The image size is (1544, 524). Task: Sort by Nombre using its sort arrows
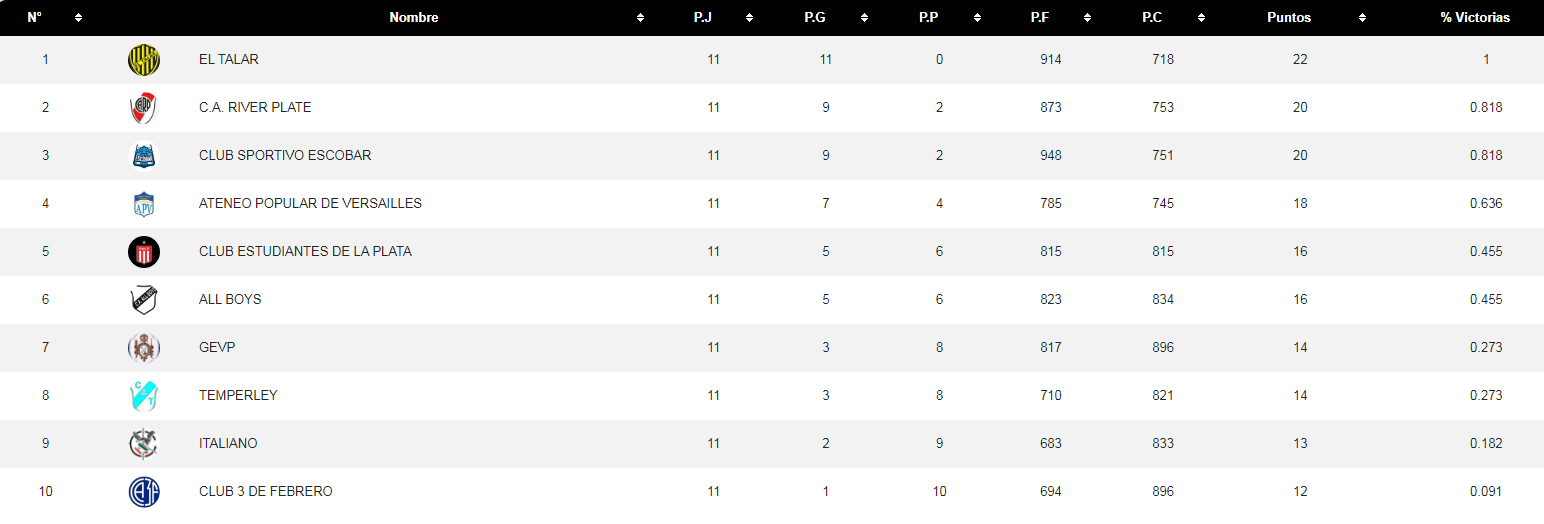coord(640,18)
